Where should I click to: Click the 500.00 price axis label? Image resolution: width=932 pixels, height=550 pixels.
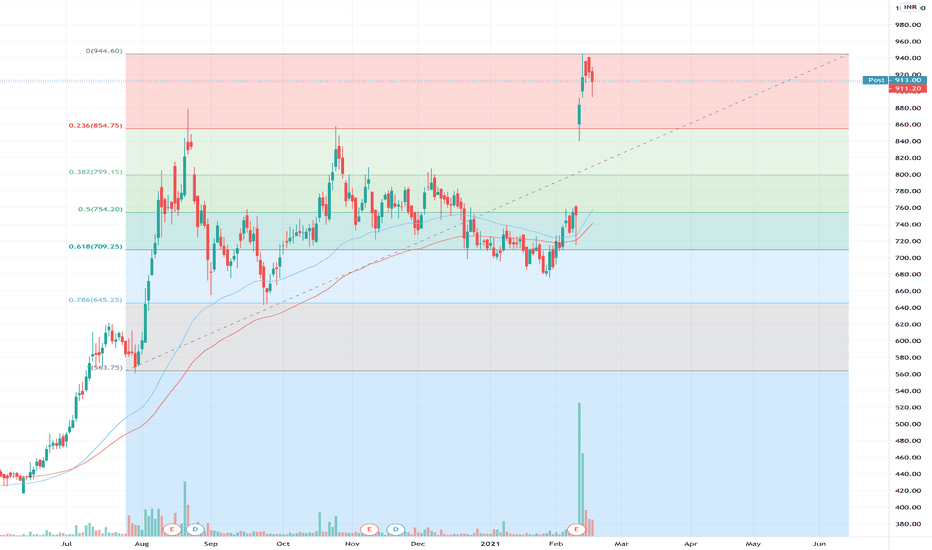point(908,425)
